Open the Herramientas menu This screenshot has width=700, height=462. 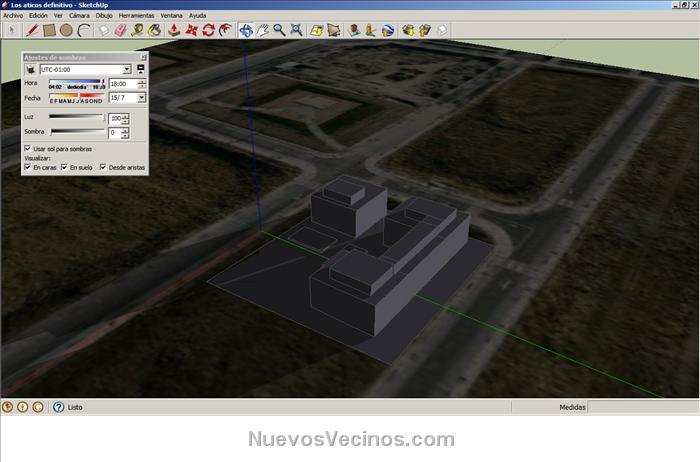pyautogui.click(x=135, y=16)
